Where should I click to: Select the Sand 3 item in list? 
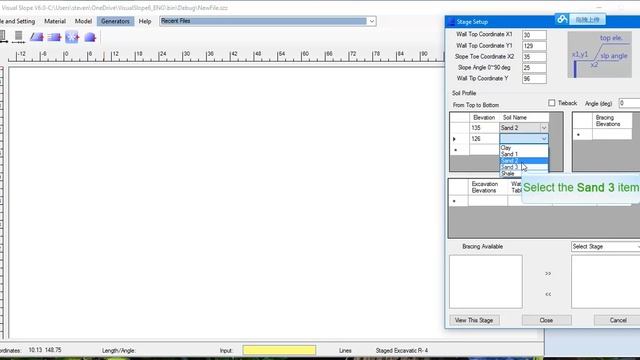click(x=524, y=167)
